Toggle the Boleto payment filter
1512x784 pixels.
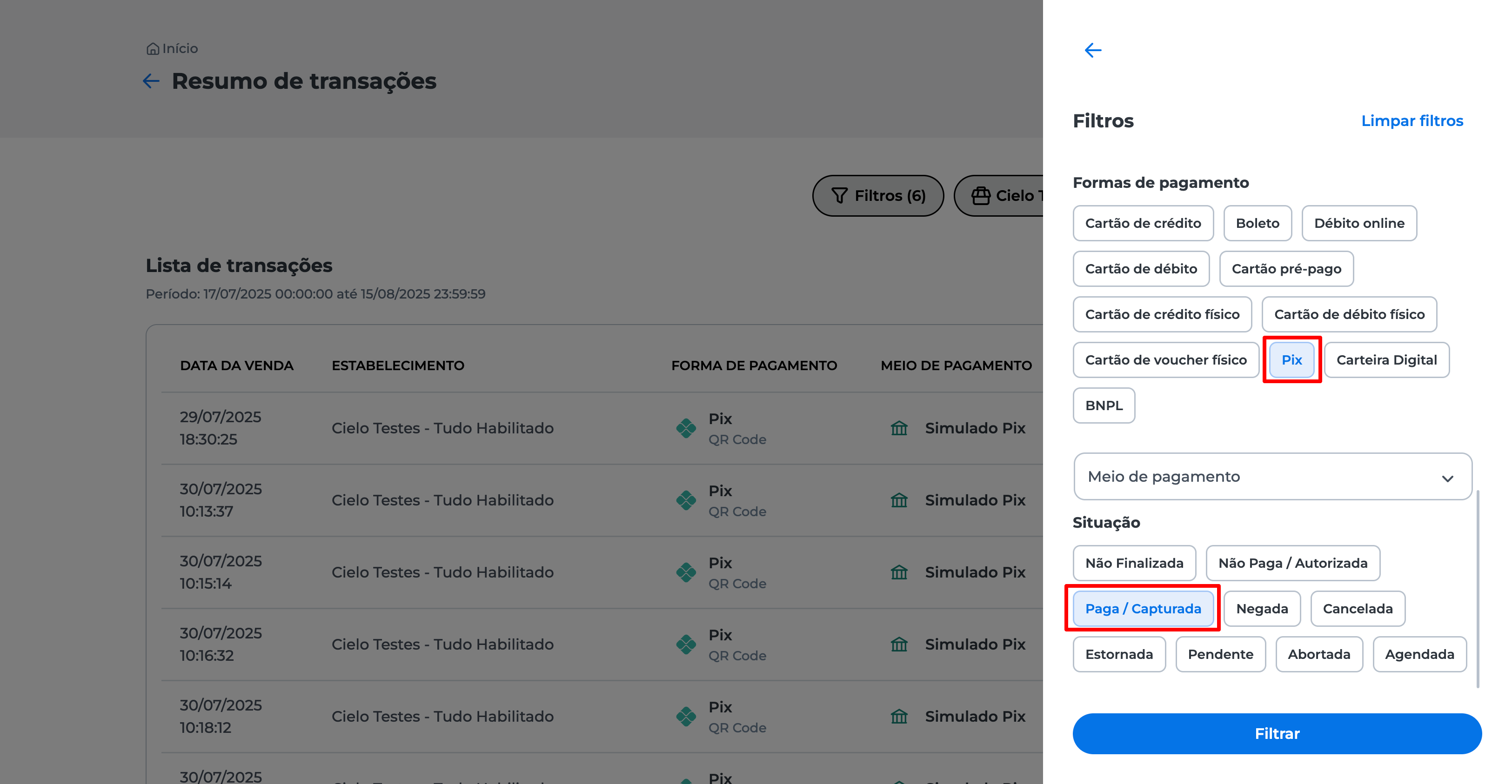1257,223
